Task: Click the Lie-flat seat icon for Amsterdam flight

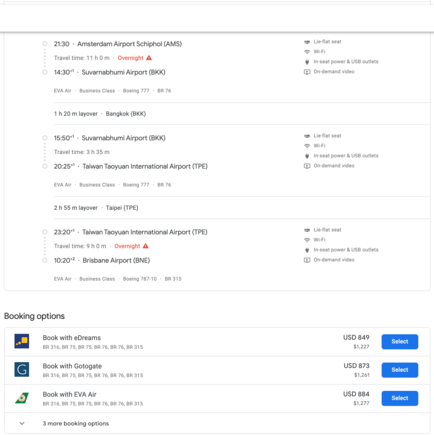Action: 307,42
